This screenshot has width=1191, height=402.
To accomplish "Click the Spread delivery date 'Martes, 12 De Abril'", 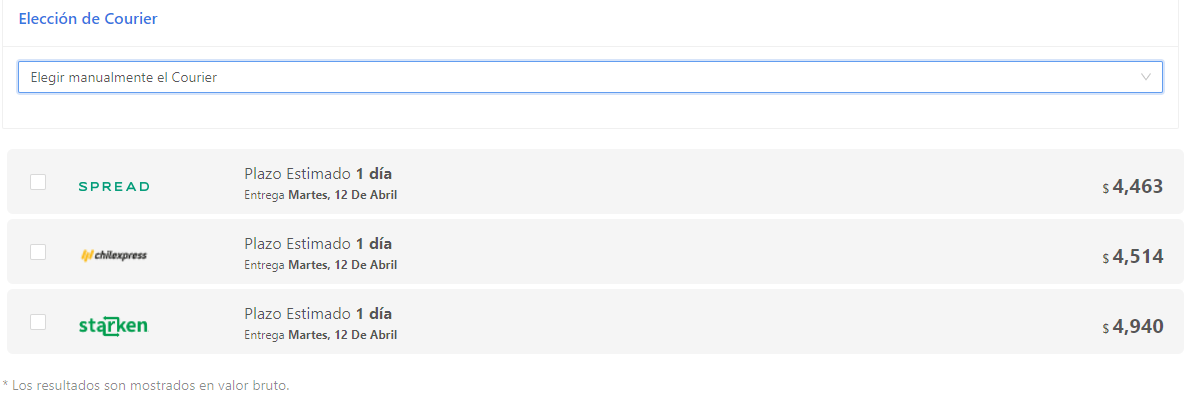I will [x=343, y=195].
